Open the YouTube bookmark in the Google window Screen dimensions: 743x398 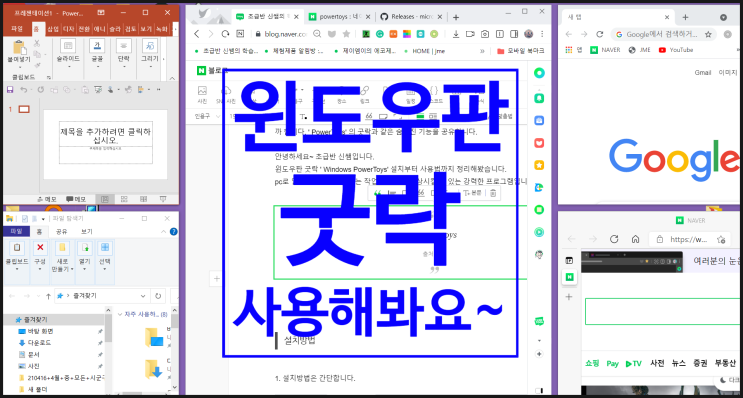(x=676, y=50)
